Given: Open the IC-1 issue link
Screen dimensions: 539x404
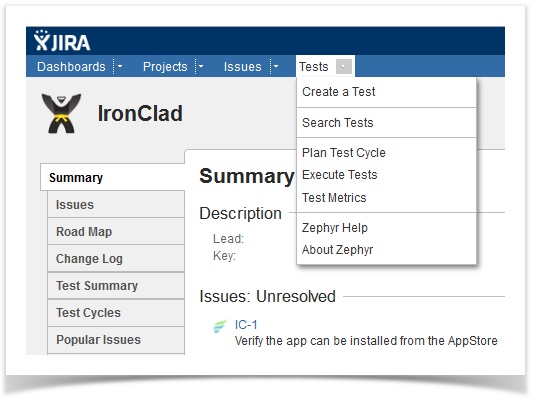Looking at the screenshot, I should point(246,325).
